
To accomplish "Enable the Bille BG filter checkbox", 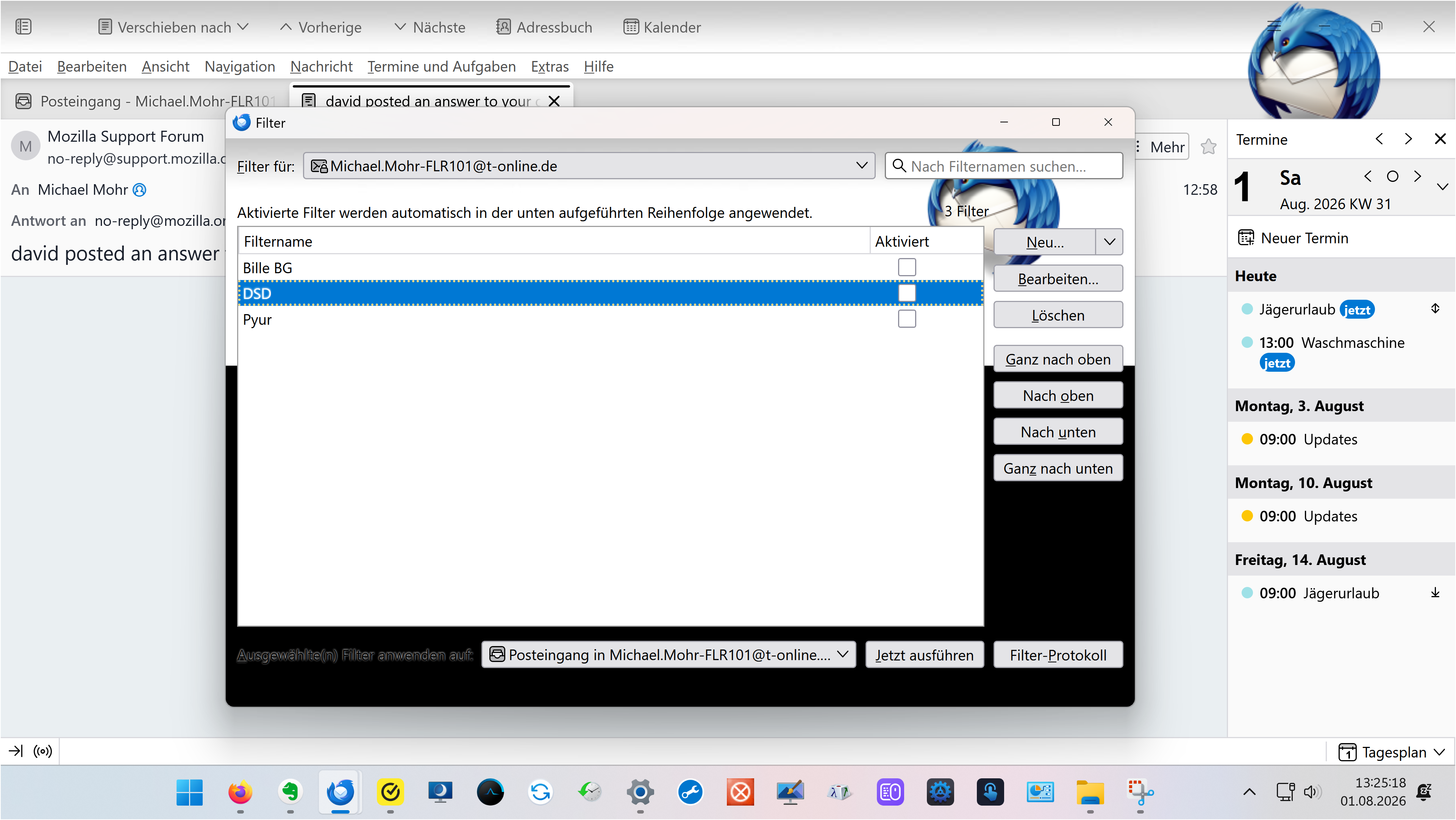I will [907, 268].
